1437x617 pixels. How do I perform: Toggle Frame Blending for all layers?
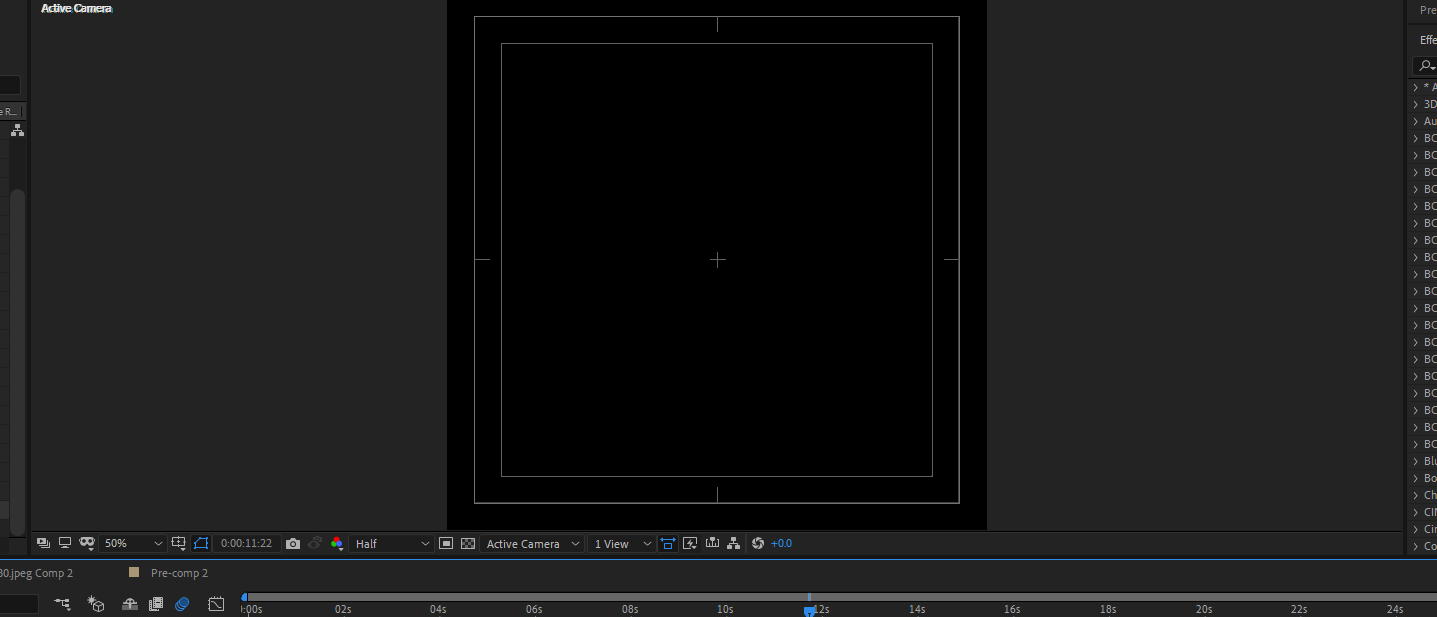pos(157,604)
